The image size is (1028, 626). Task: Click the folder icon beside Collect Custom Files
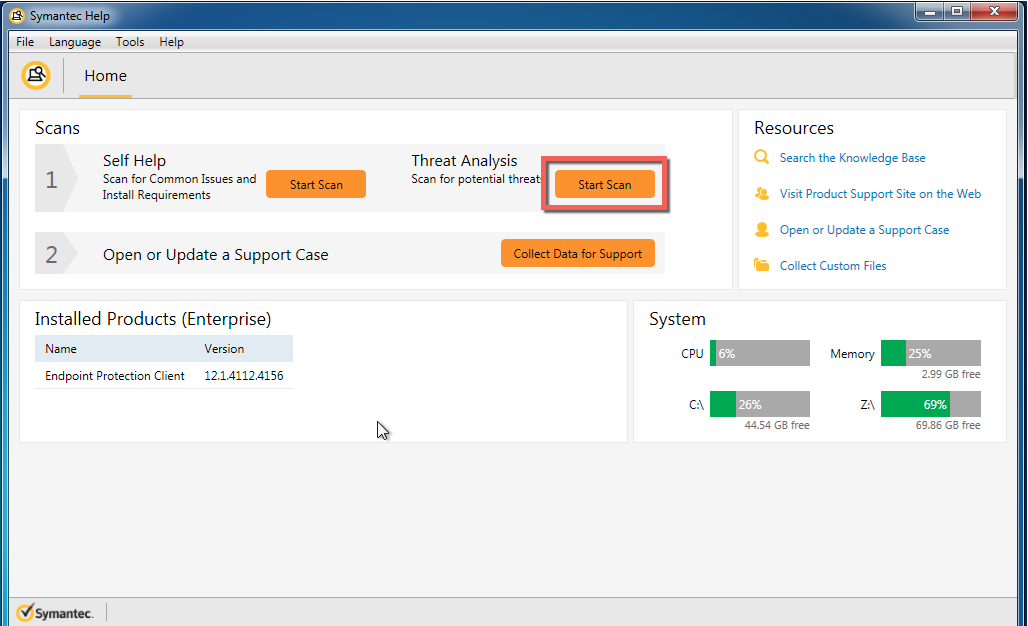[x=762, y=266]
